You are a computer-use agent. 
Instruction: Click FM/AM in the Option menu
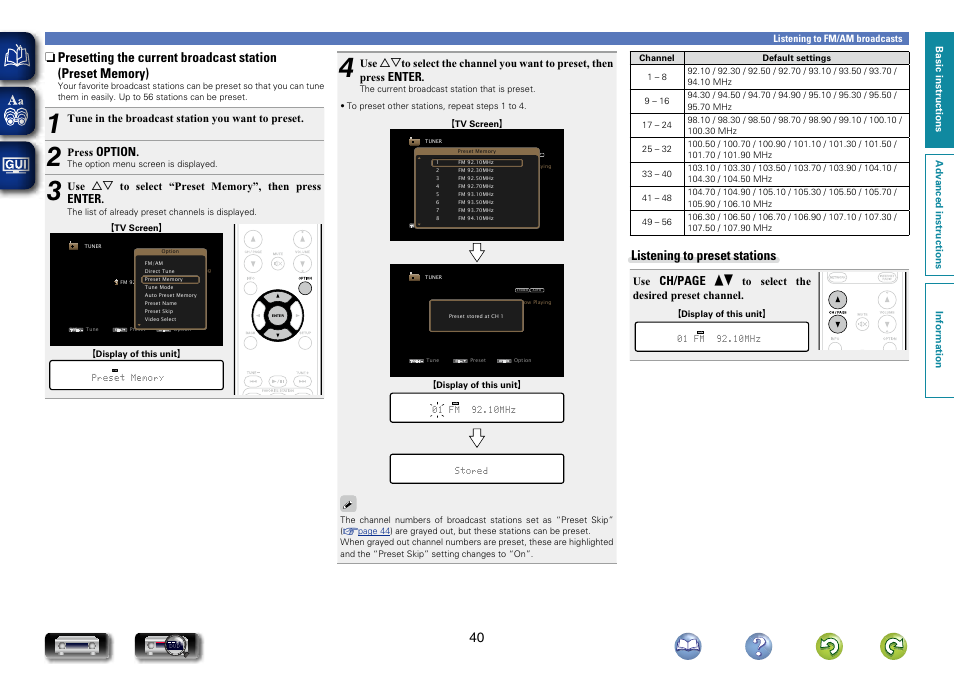(154, 264)
